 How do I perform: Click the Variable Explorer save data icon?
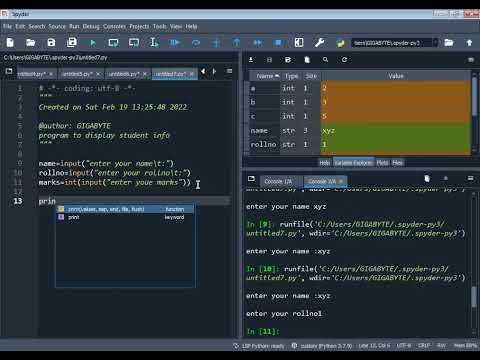pyautogui.click(x=270, y=60)
